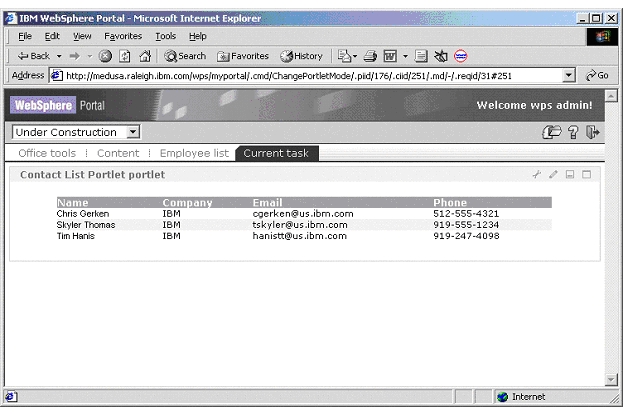This screenshot has width=623, height=414.
Task: Click email tskyler@us.ibm.com
Action: click(300, 225)
